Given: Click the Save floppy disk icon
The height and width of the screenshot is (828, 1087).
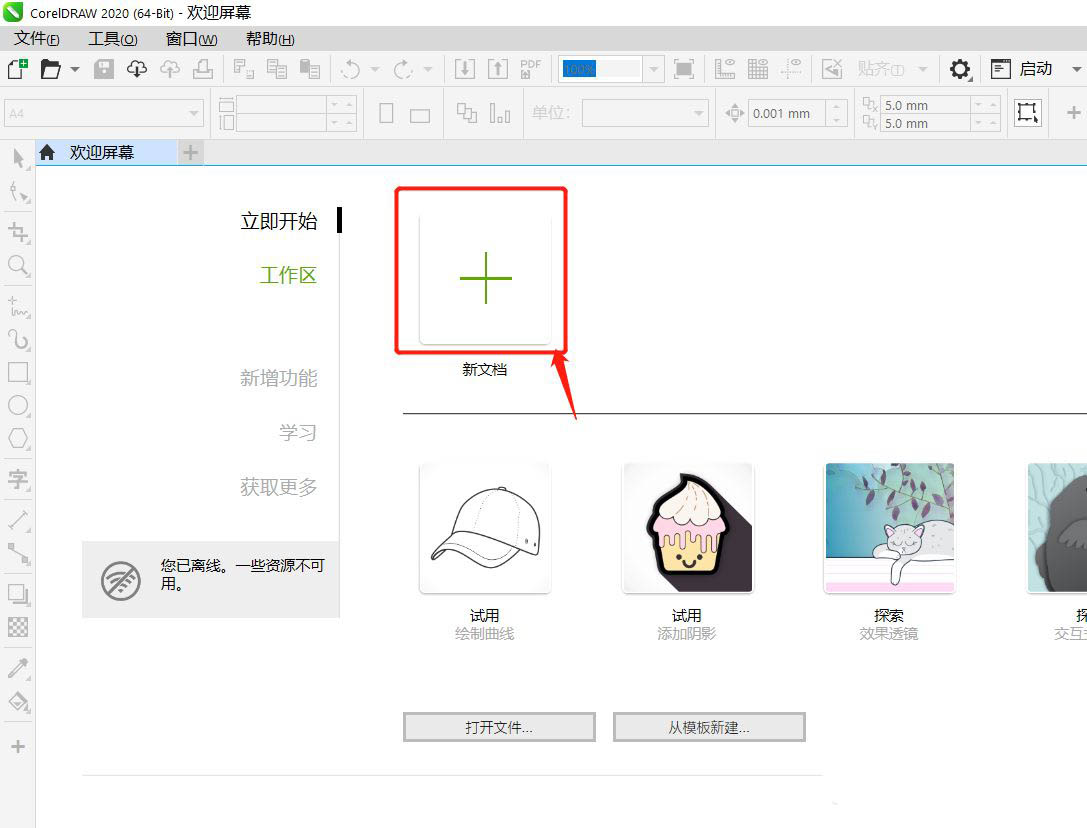Looking at the screenshot, I should [x=104, y=69].
